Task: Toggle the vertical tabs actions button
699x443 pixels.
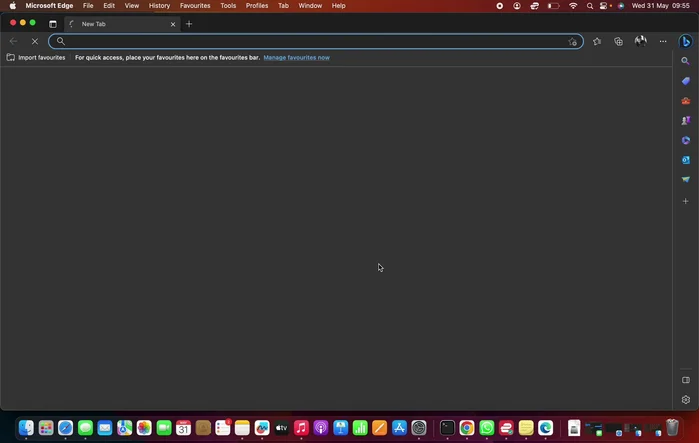Action: pyautogui.click(x=53, y=24)
